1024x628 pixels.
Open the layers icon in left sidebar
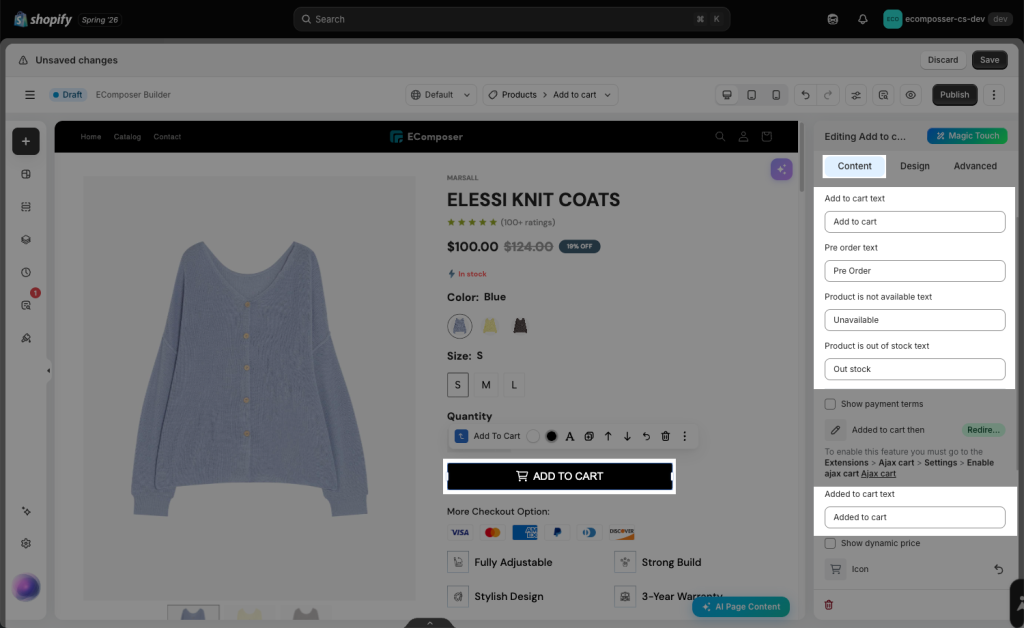(x=25, y=240)
